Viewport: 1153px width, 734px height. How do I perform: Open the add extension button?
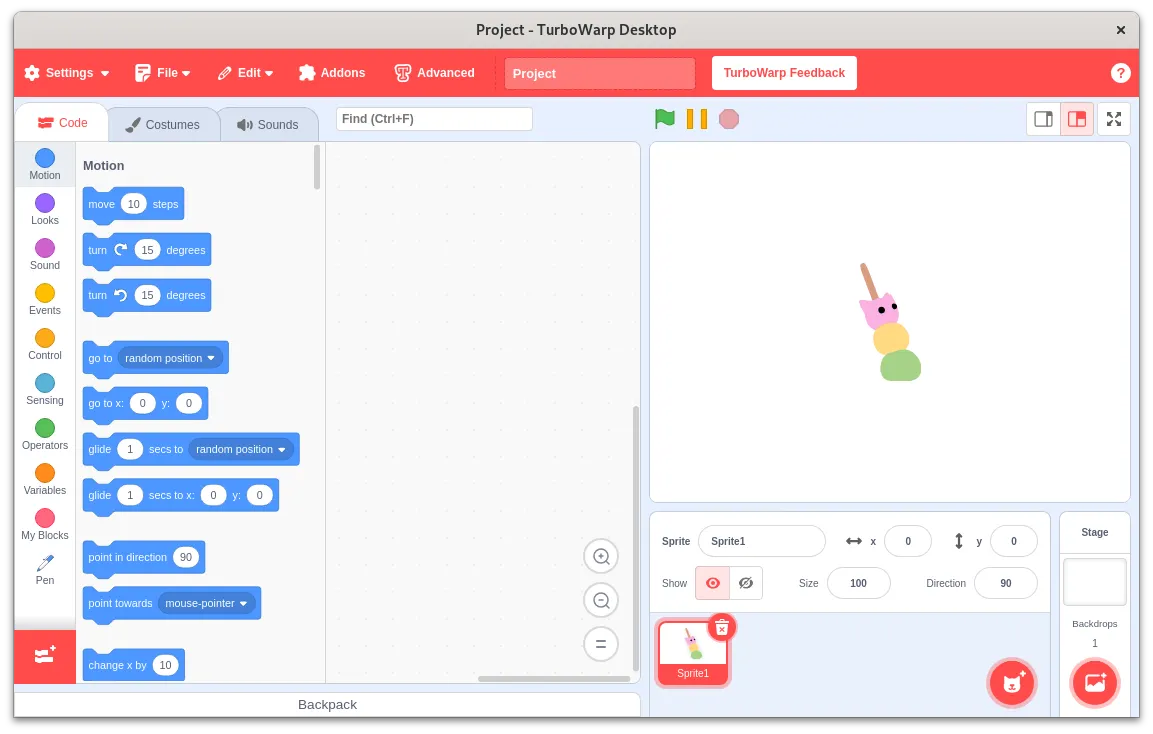pos(45,656)
